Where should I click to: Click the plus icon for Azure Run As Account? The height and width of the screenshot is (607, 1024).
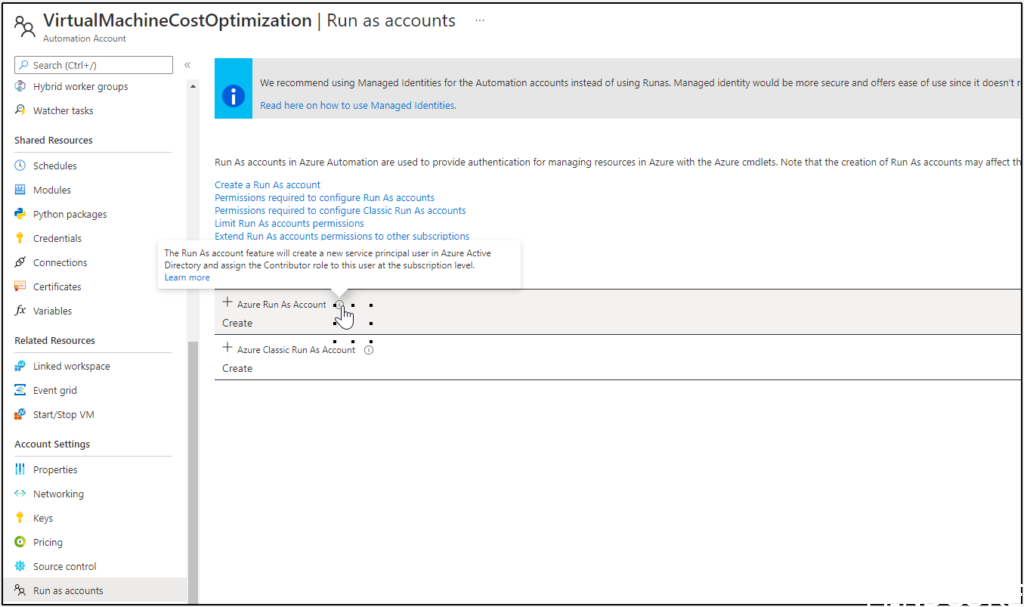(x=227, y=302)
